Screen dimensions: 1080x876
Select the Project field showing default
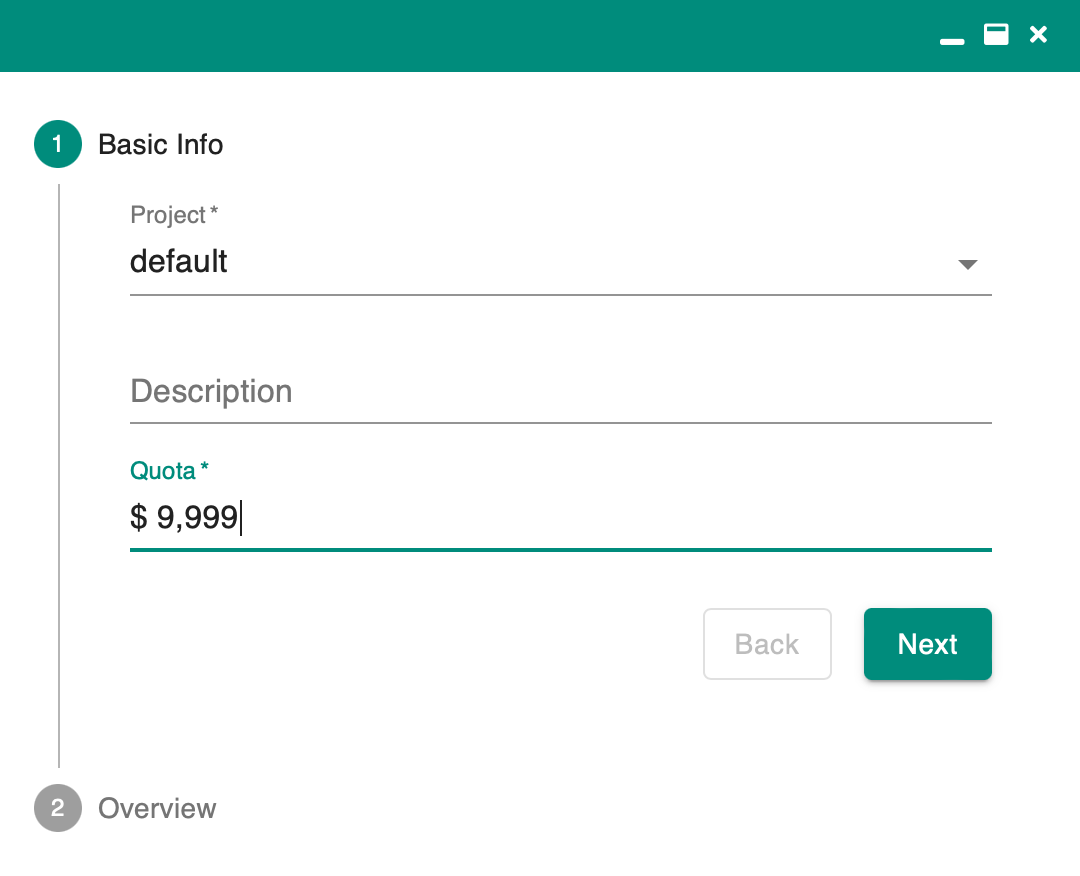click(x=561, y=262)
